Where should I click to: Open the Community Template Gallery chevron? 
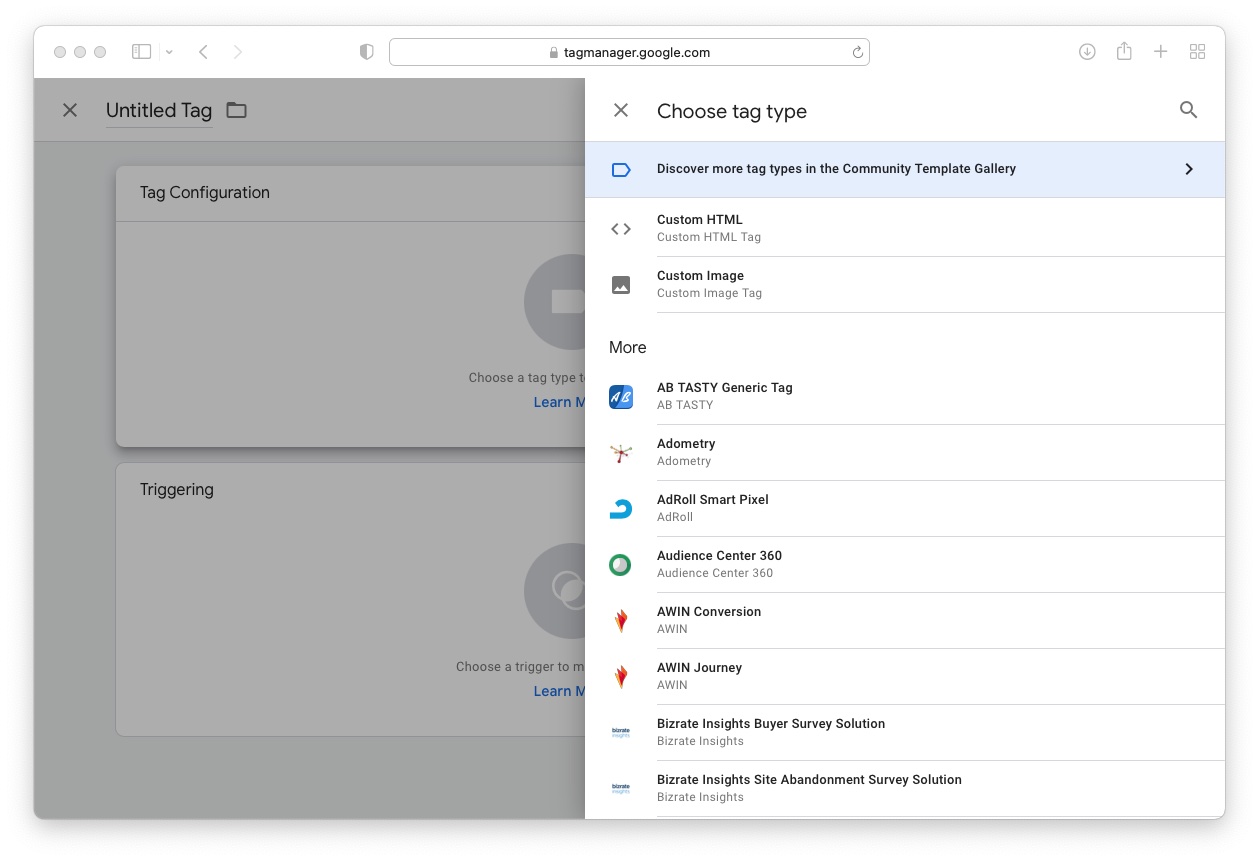coord(1189,169)
